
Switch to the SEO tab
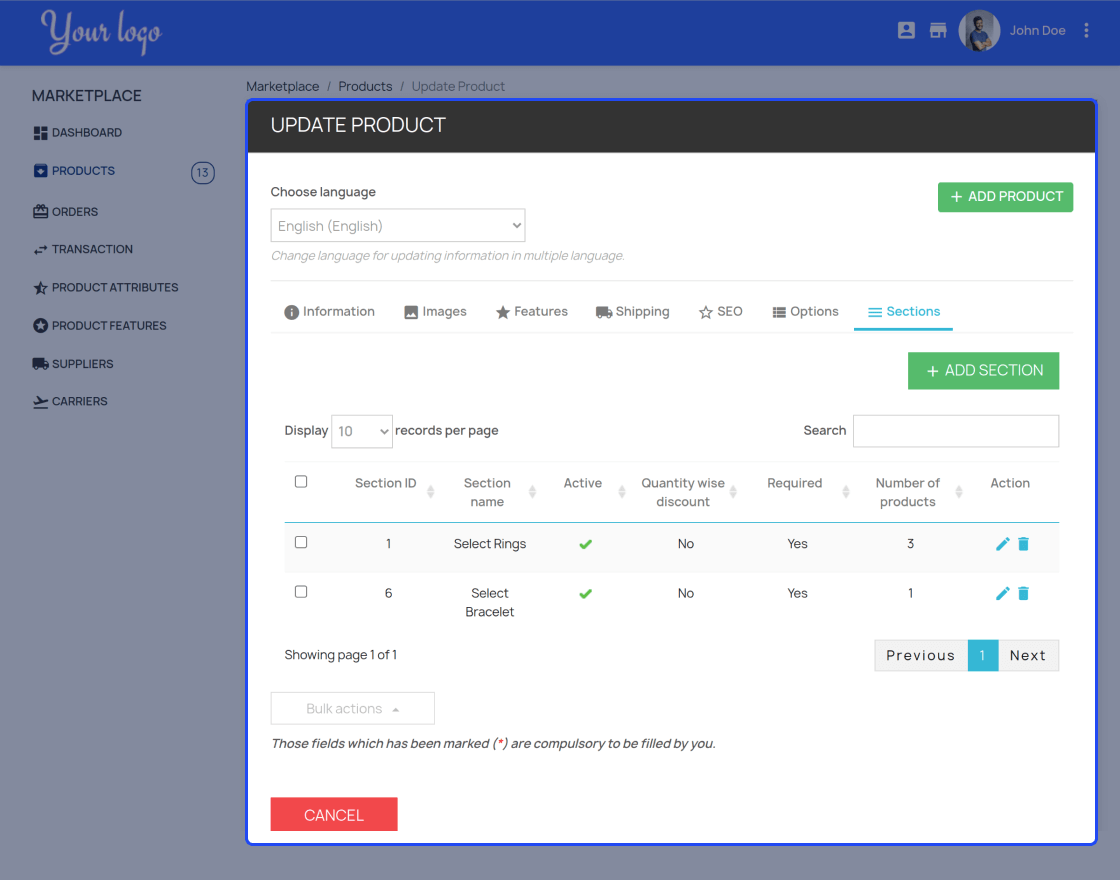(x=721, y=311)
